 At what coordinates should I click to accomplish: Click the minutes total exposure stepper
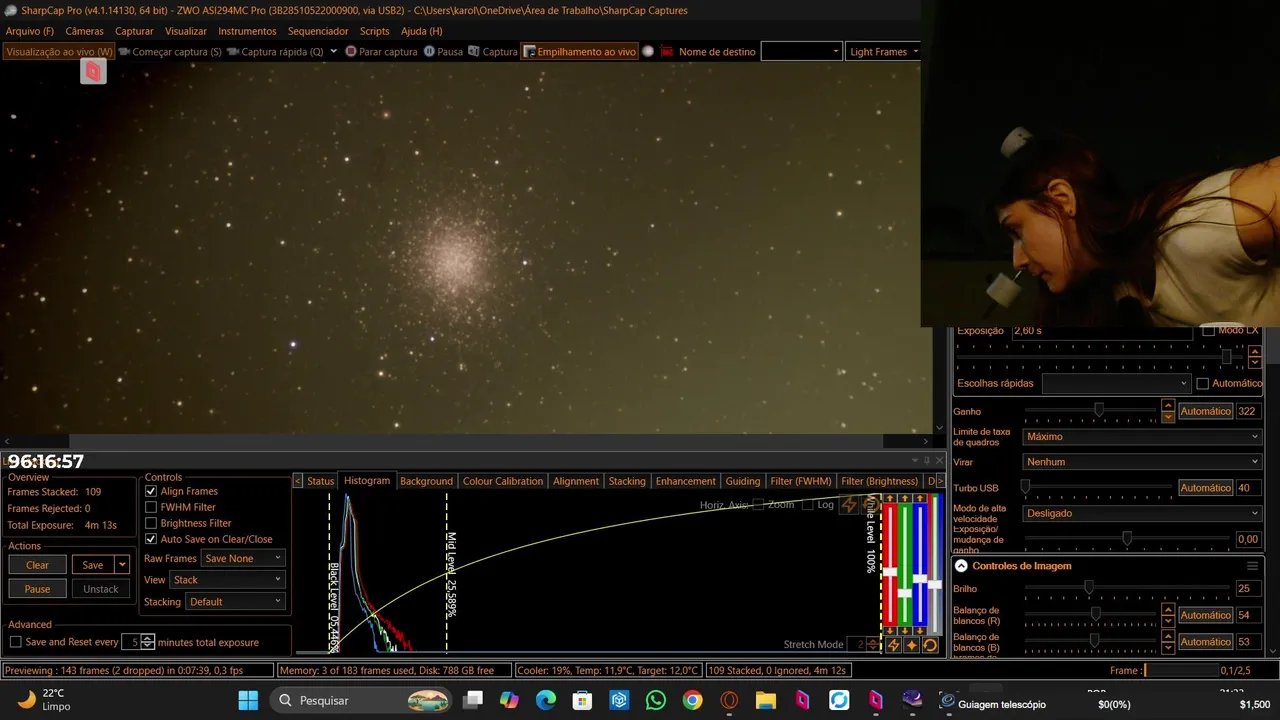[x=148, y=642]
